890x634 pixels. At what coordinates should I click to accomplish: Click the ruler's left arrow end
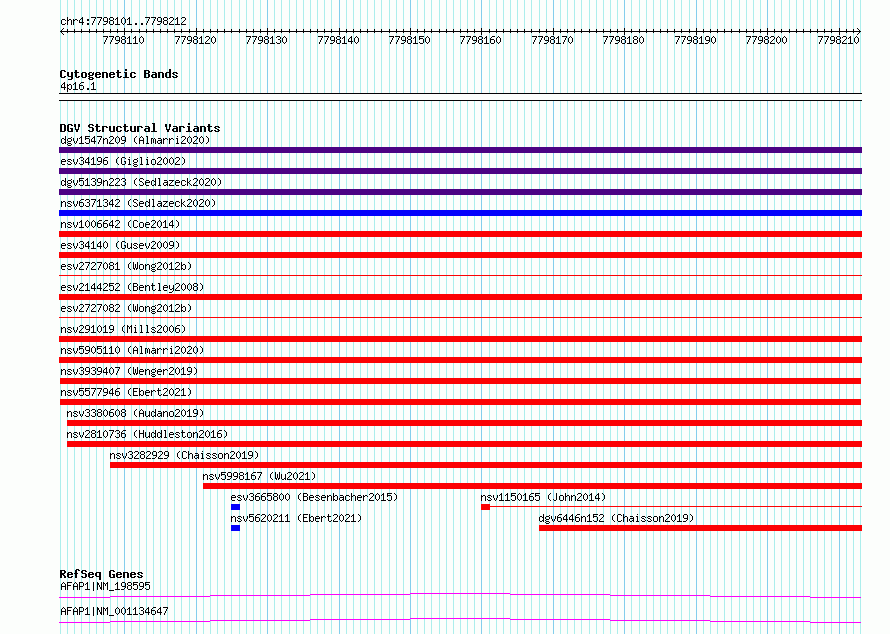pos(62,31)
